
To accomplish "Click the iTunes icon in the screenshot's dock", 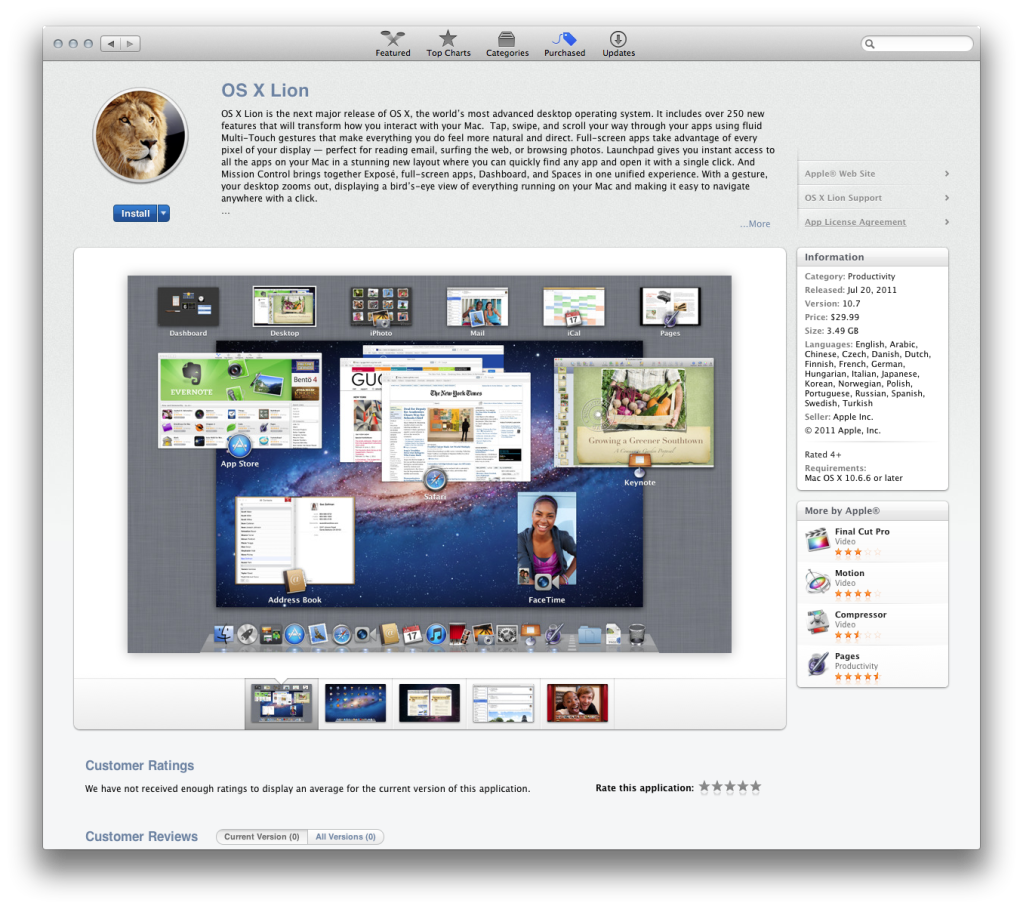I will point(436,634).
